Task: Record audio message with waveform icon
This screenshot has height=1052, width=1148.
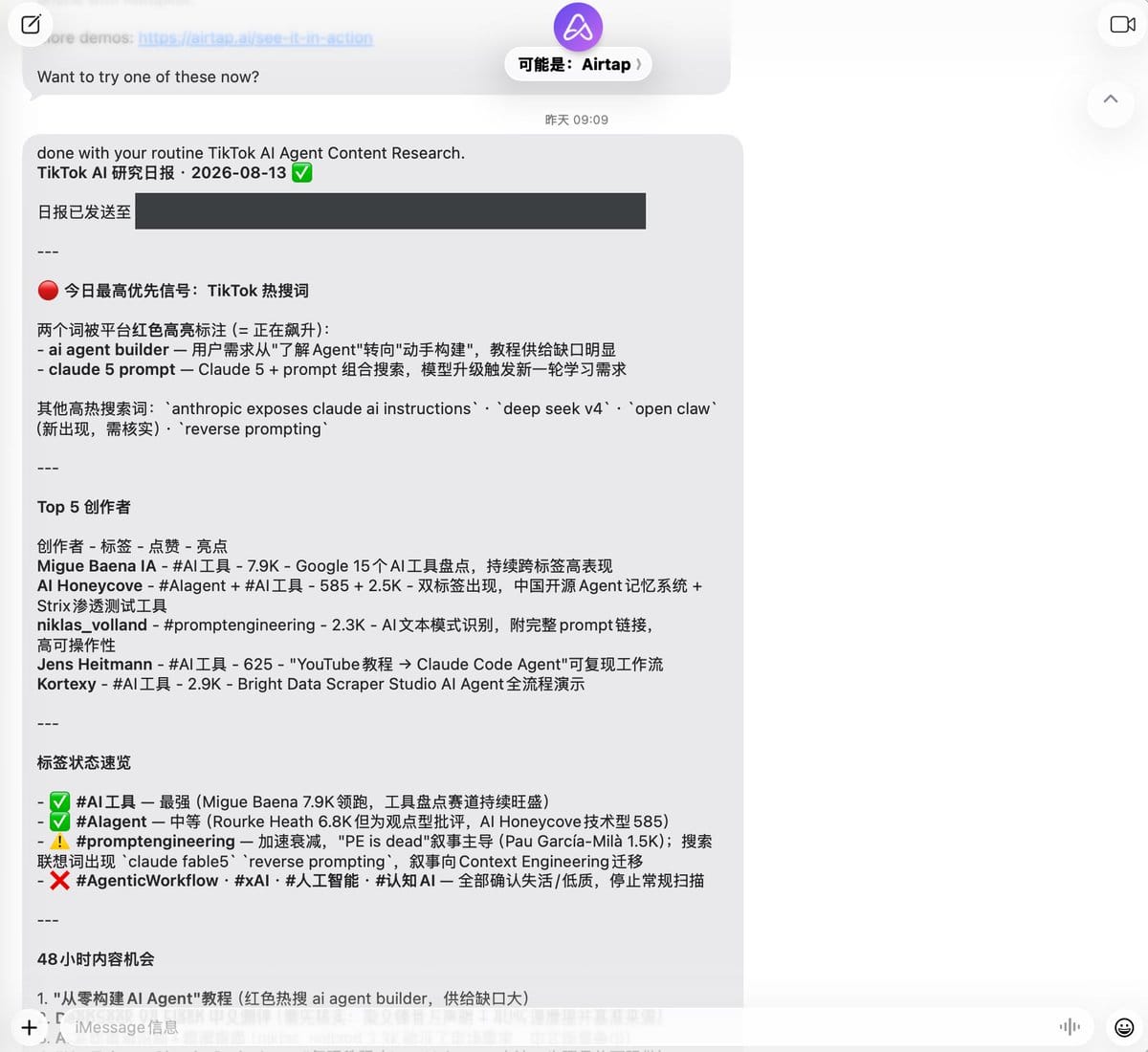Action: tap(1070, 1027)
